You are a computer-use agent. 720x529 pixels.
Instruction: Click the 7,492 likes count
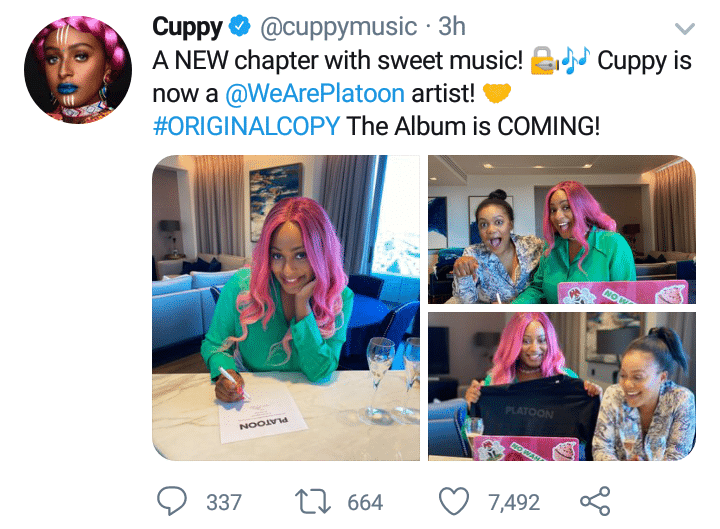(x=514, y=502)
